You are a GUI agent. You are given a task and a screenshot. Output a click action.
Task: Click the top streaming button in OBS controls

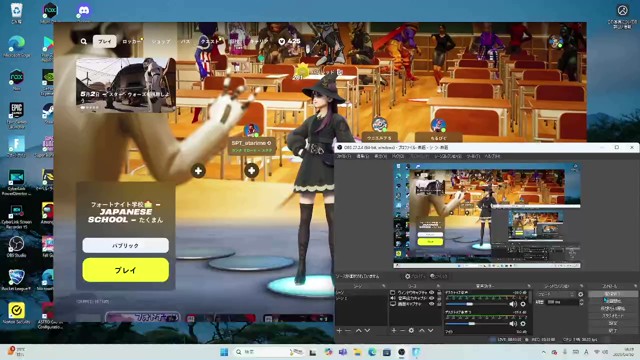coord(612,294)
